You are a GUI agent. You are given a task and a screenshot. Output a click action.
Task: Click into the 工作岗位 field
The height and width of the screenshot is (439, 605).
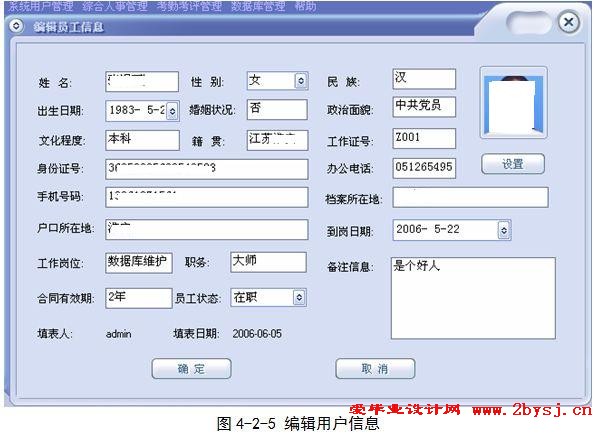tap(139, 262)
